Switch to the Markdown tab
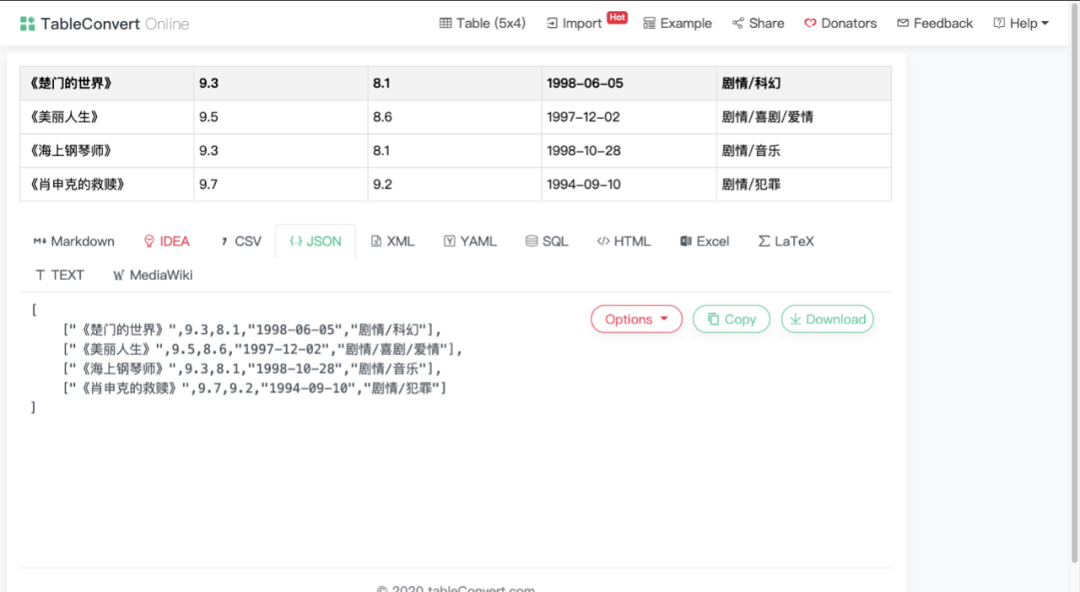The image size is (1080, 592). [x=74, y=241]
